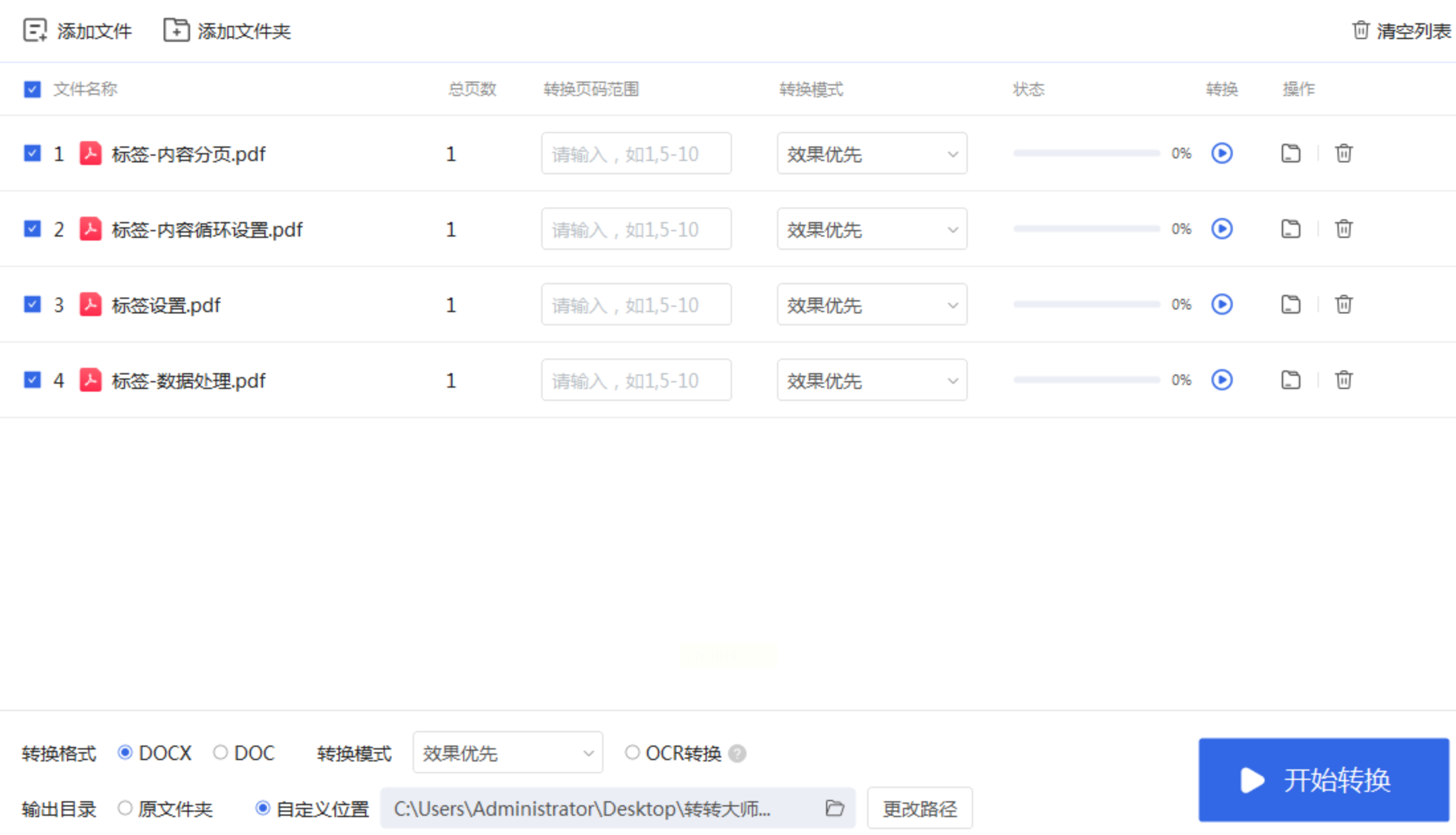Expand 转换模式 dropdown for 标签-内容分页.pdf
This screenshot has width=1456, height=835.
tap(871, 154)
